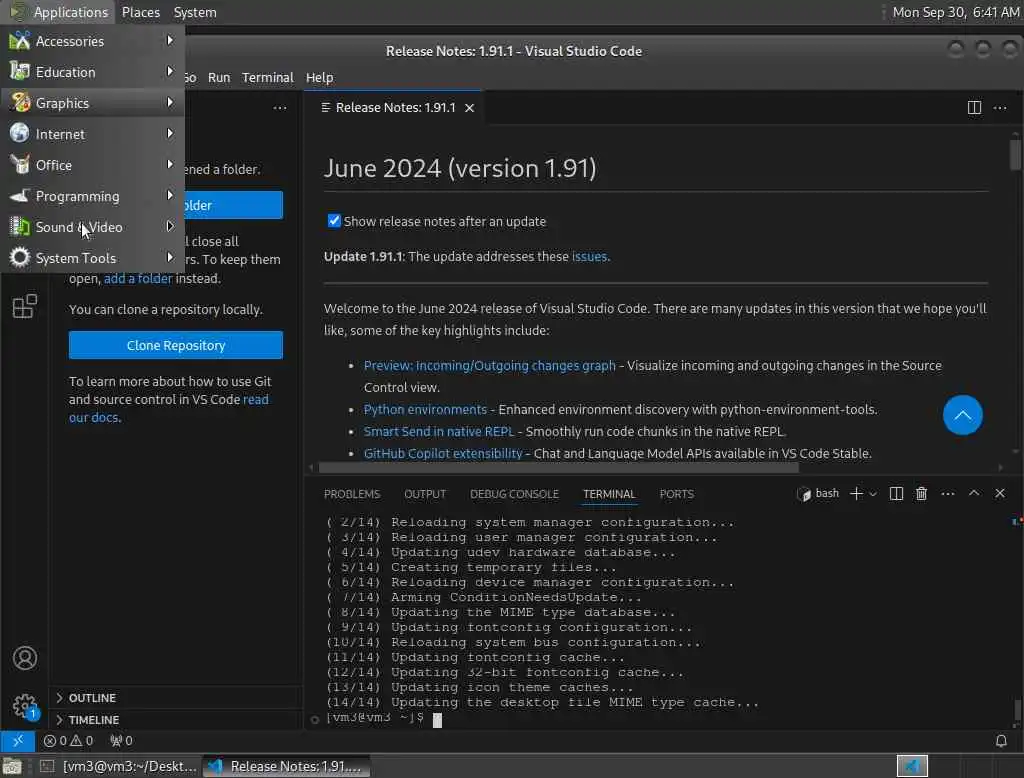
Task: Split the terminal panel
Action: (896, 493)
